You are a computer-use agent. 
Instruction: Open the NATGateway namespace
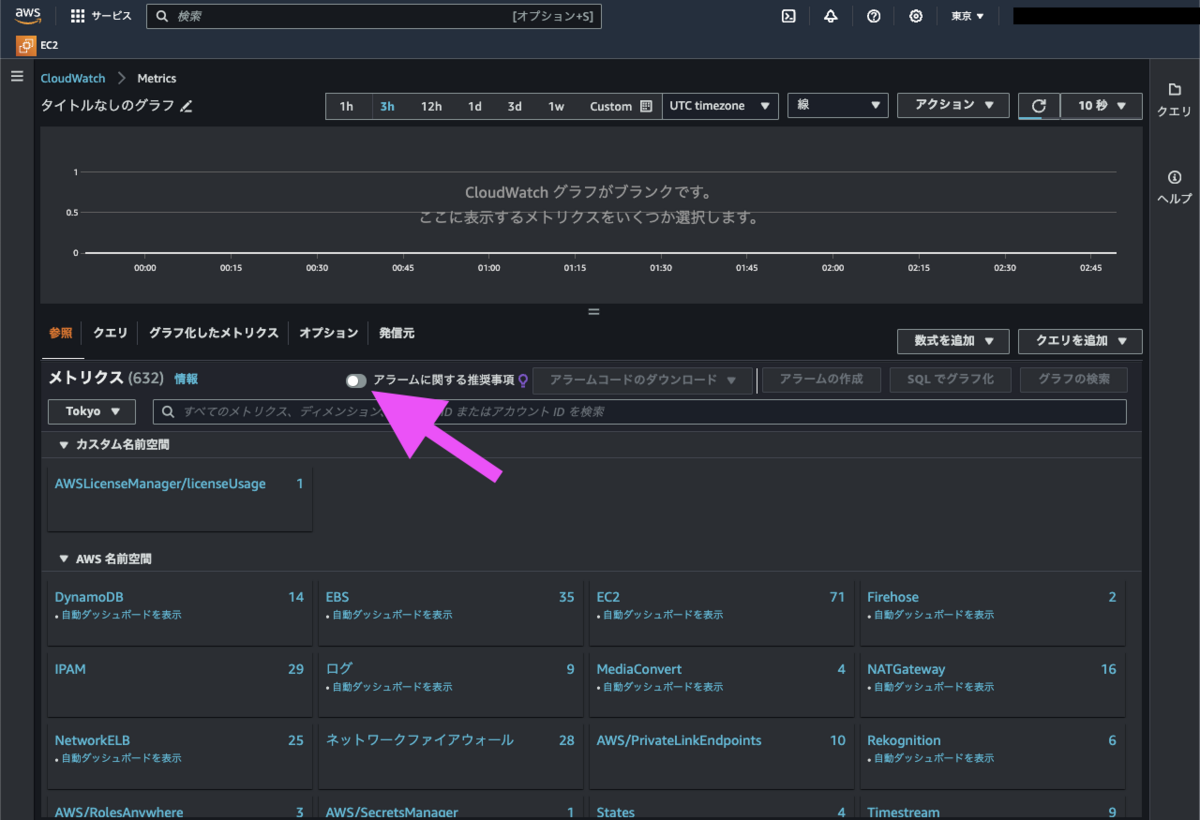[906, 669]
